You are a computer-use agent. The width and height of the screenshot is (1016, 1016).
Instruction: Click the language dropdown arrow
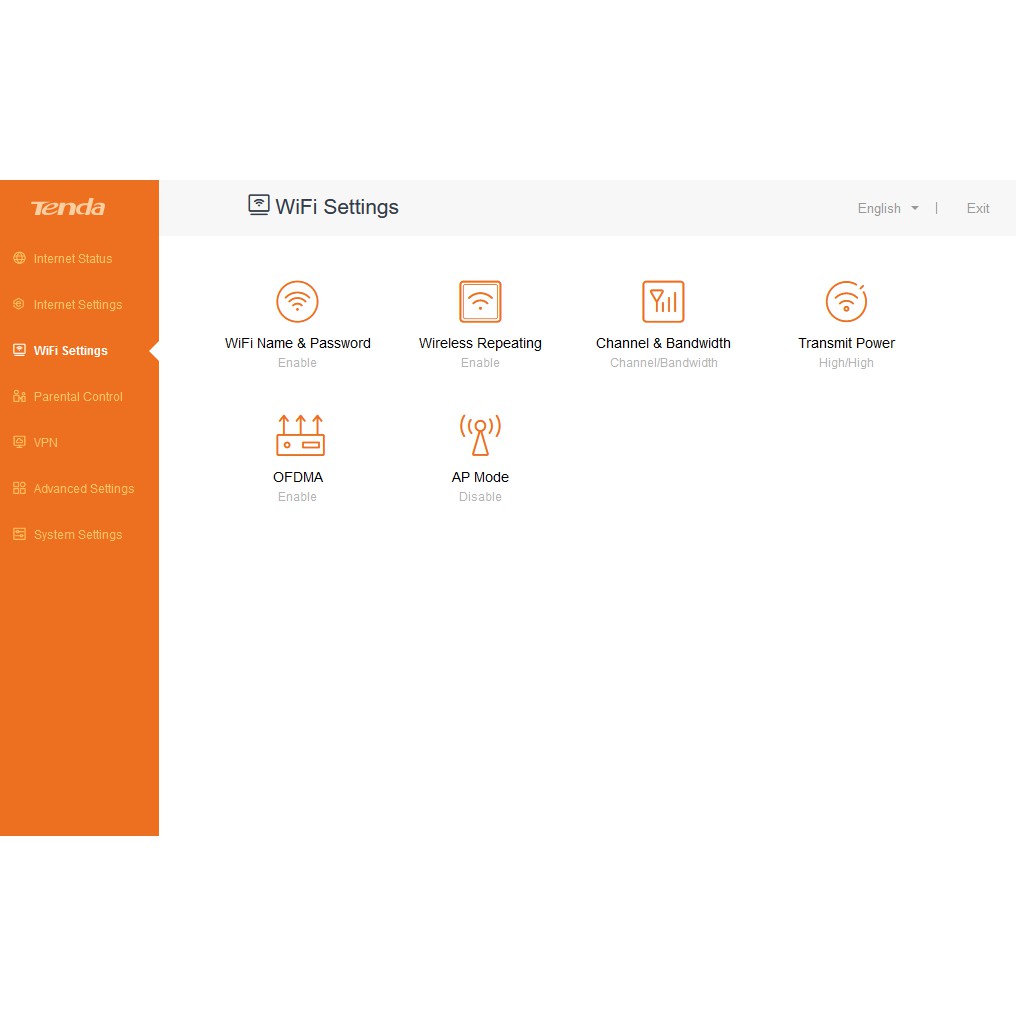(915, 209)
